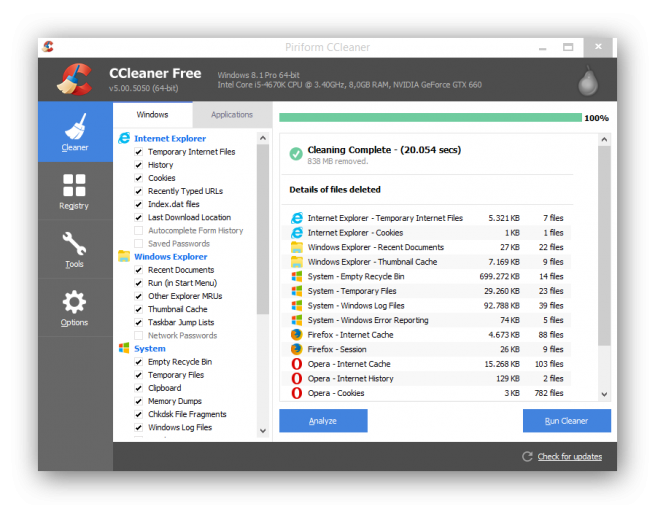The image size is (655, 509).
Task: Click the results panel scrollbar thumb
Action: [604, 246]
